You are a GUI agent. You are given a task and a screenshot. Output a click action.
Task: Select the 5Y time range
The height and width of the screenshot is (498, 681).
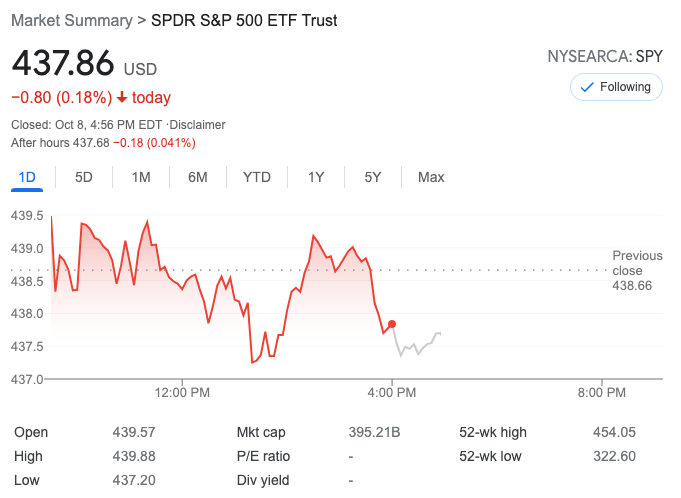(x=373, y=177)
